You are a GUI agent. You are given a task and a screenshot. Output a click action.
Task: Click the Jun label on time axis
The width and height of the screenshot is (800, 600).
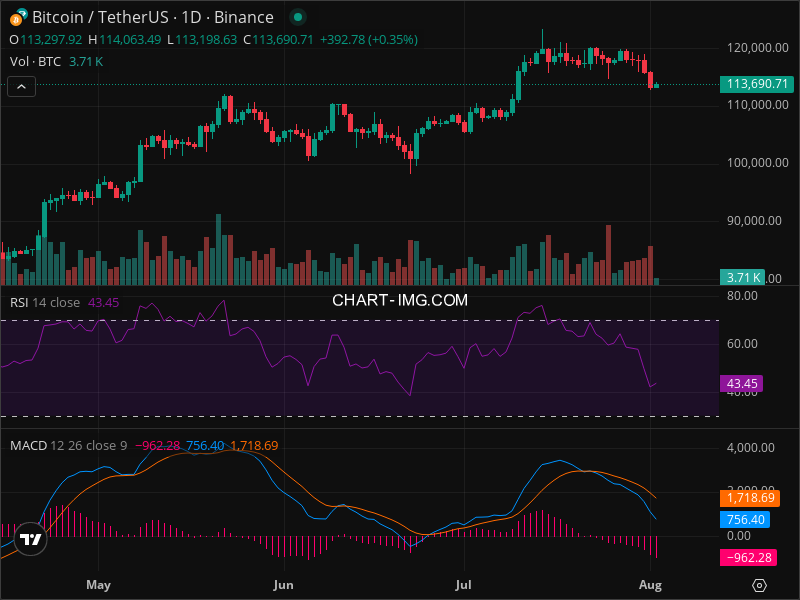click(283, 585)
